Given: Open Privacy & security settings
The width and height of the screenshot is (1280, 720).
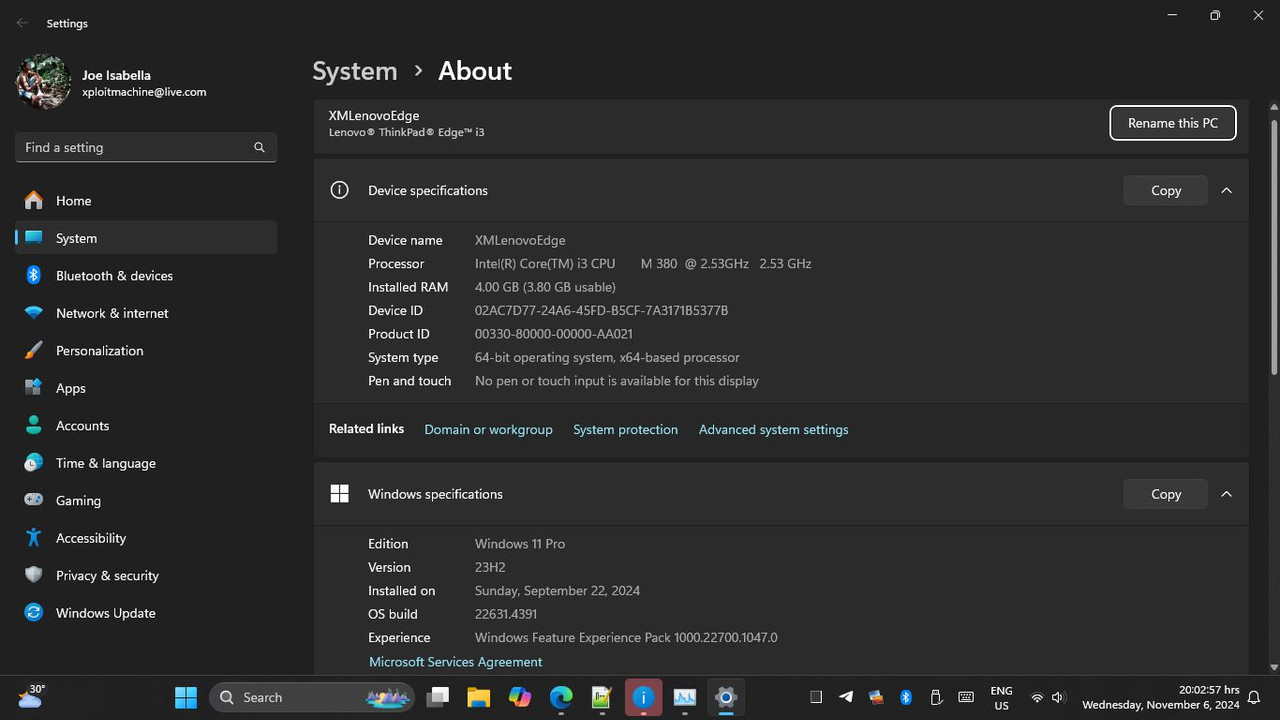Looking at the screenshot, I should pos(107,576).
